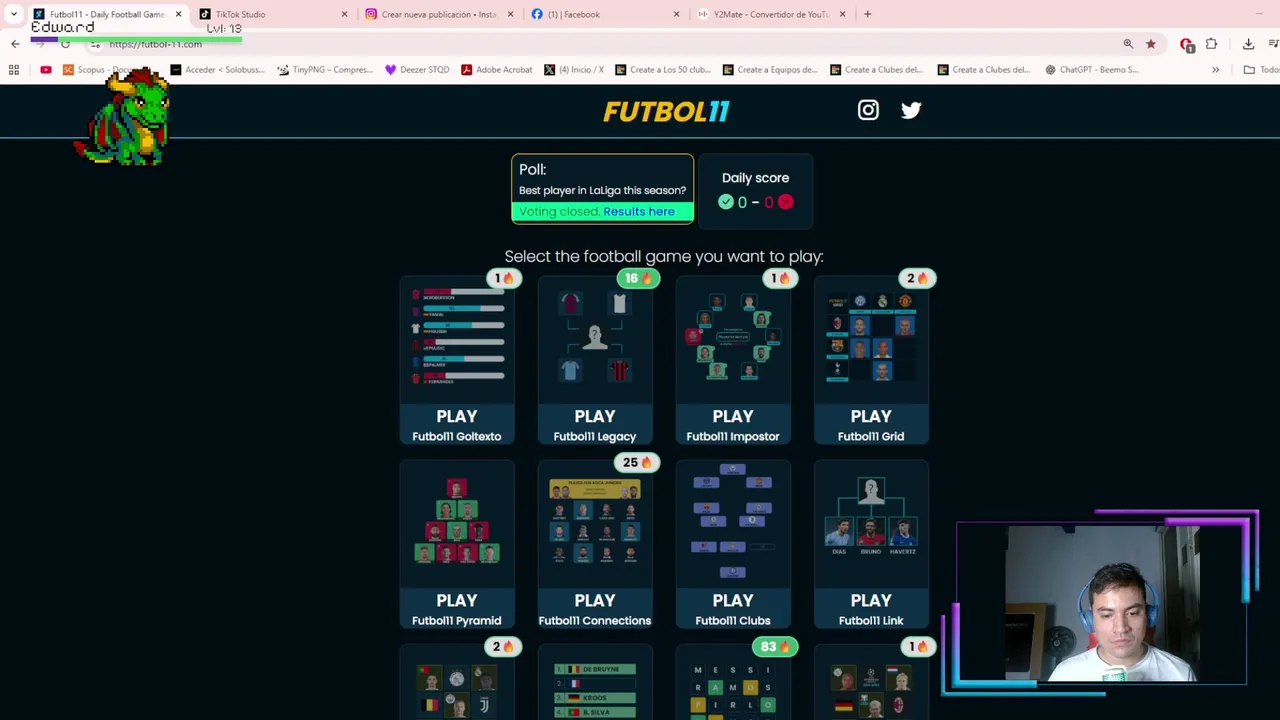Open Adobe Acrobat bookmark
The width and height of the screenshot is (1280, 720).
(x=496, y=70)
